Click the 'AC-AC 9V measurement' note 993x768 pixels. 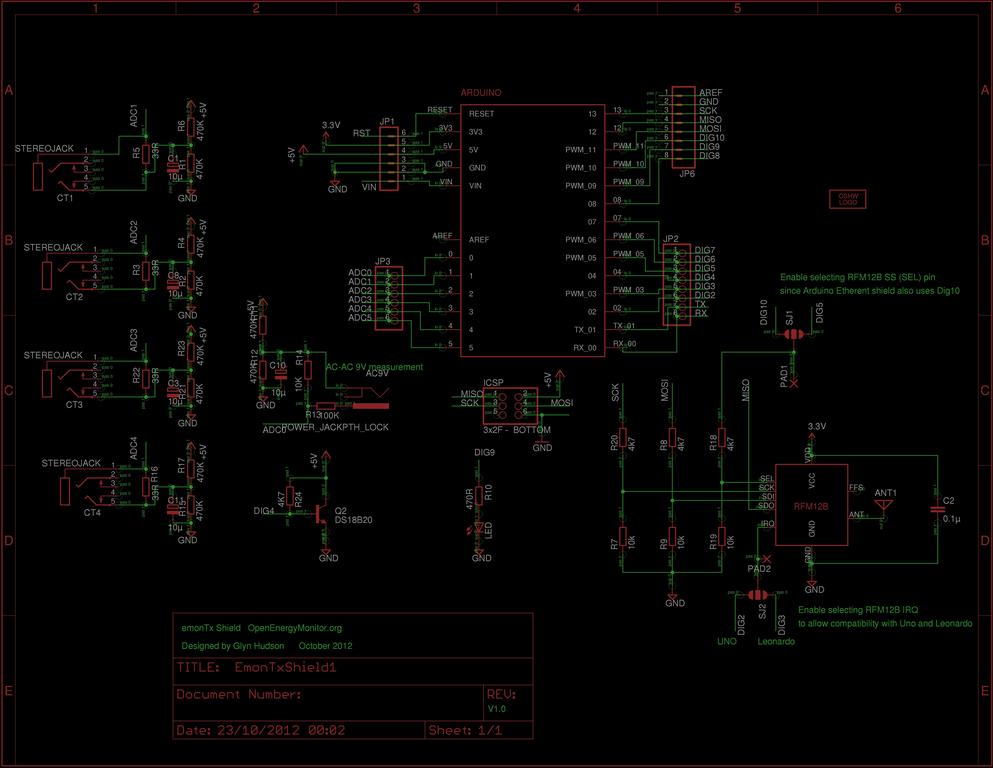(x=374, y=367)
